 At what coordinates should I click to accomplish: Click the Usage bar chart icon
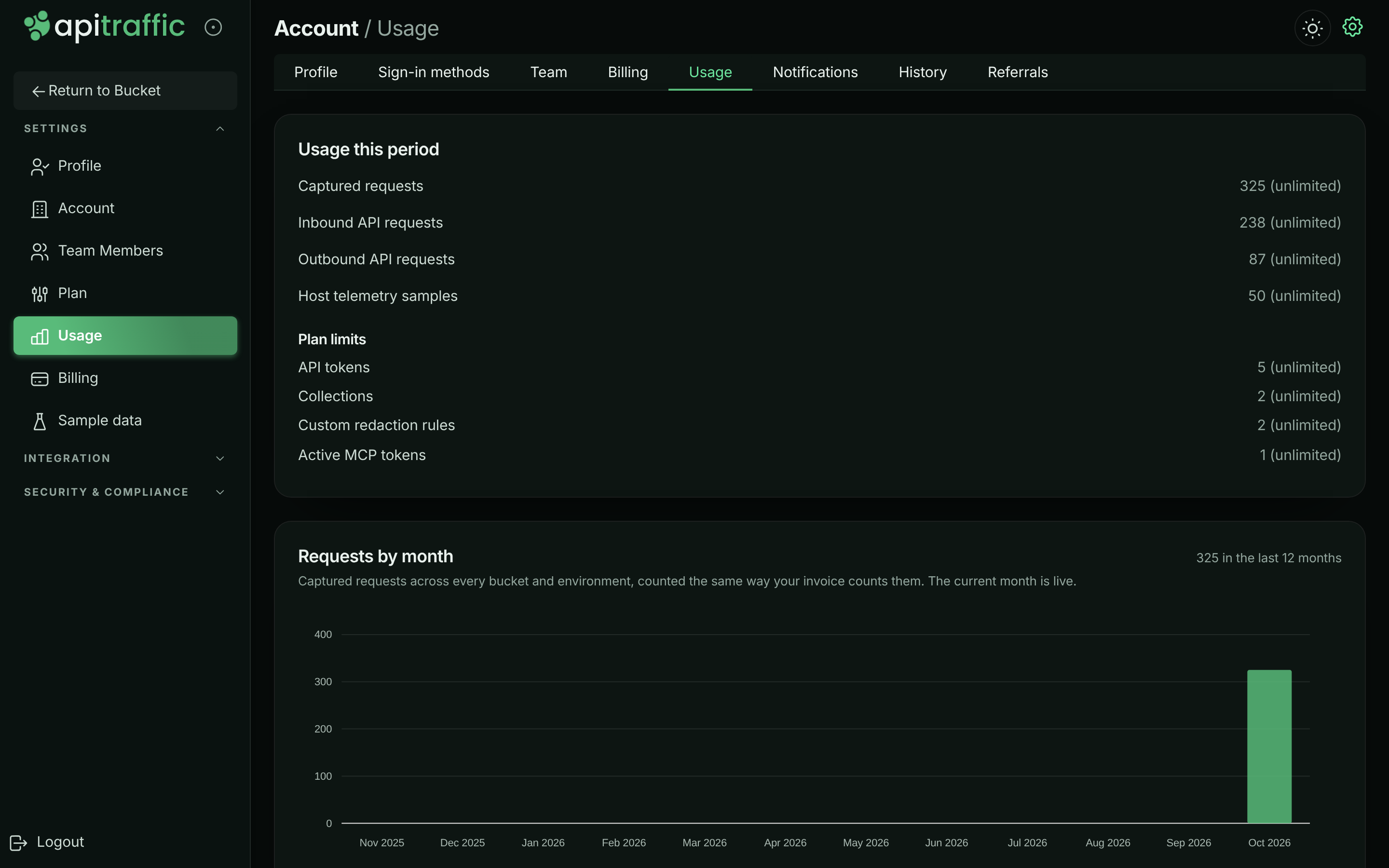point(40,337)
